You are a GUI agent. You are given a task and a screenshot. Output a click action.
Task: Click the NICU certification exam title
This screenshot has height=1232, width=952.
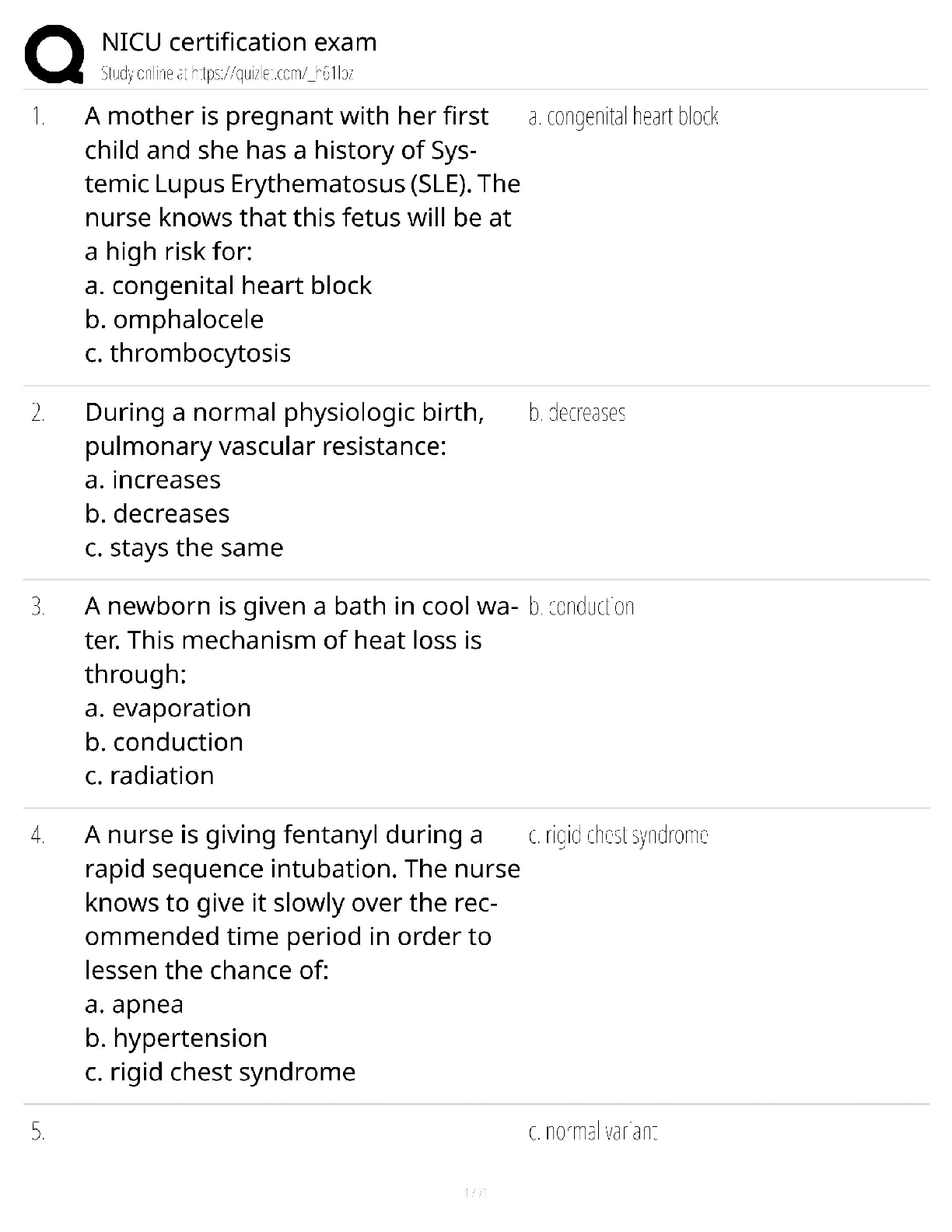(240, 42)
